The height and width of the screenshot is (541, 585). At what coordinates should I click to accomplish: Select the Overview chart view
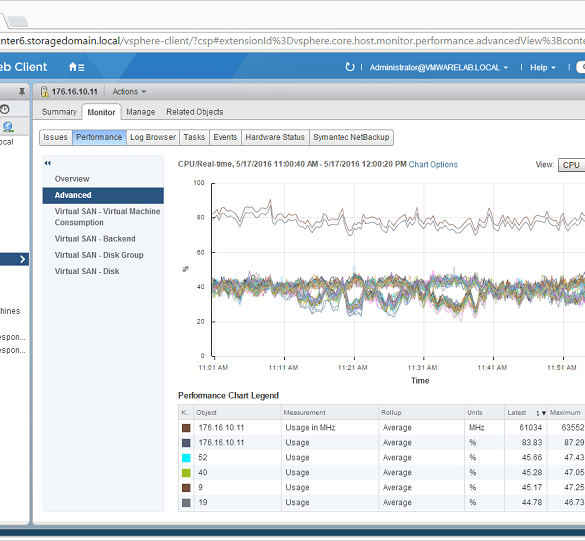(x=72, y=179)
